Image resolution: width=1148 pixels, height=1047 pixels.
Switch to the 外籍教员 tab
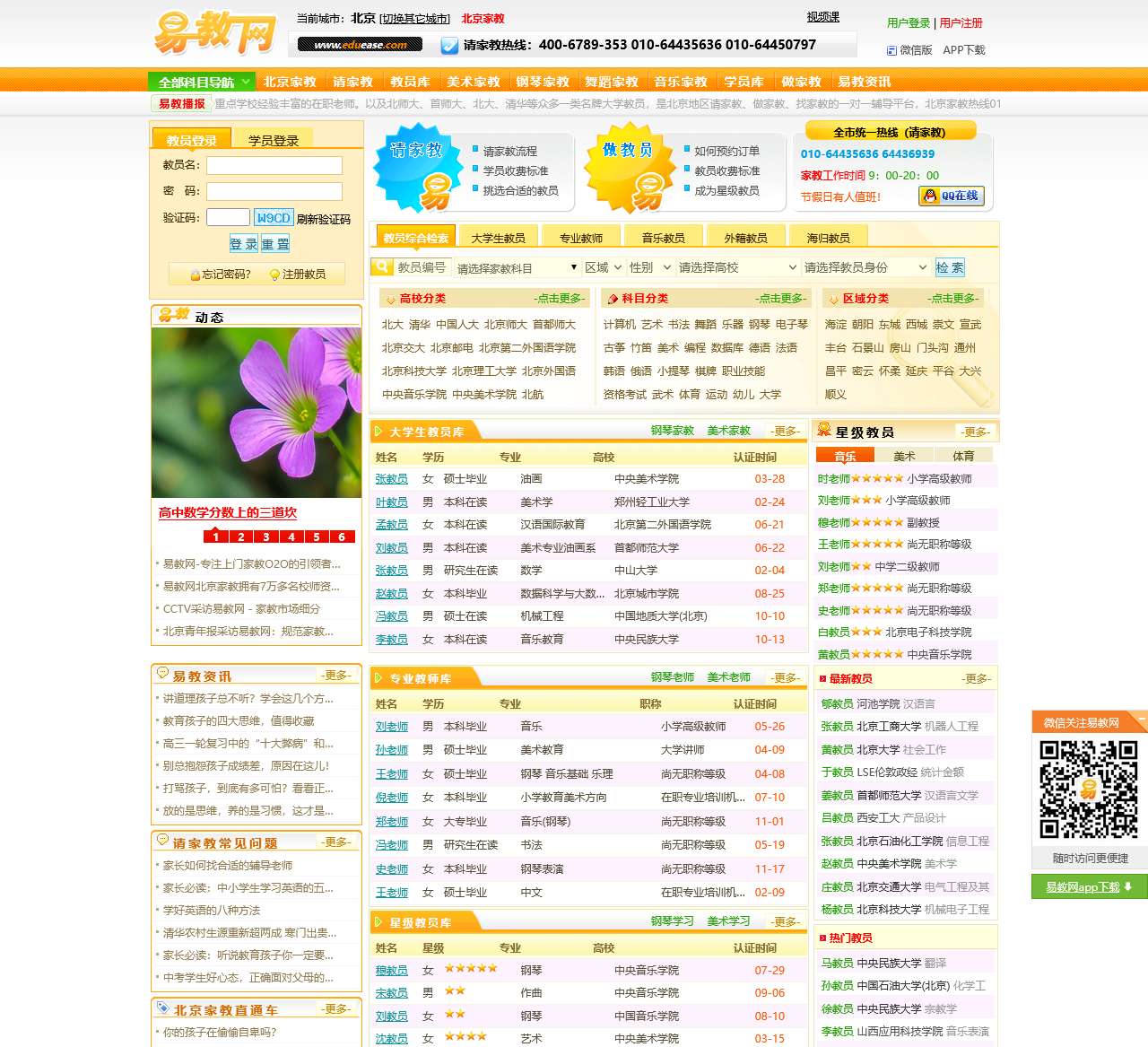click(748, 236)
